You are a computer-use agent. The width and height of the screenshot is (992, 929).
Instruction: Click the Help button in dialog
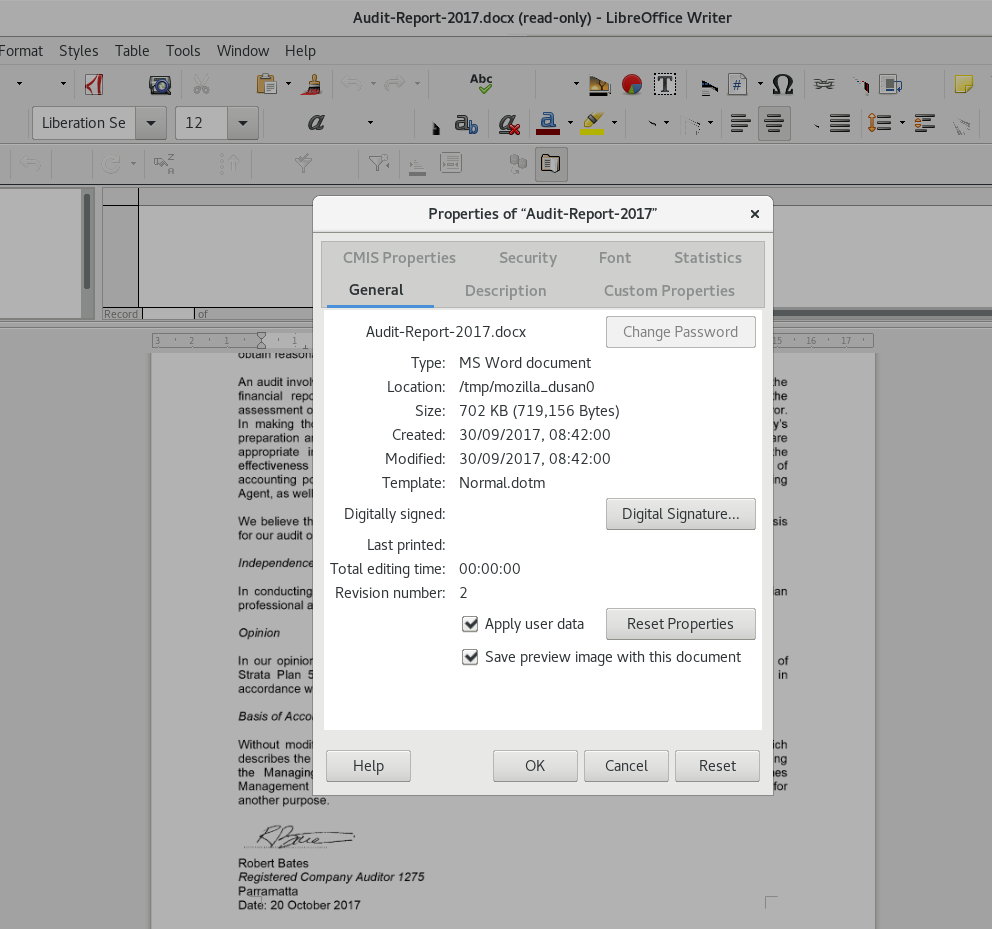[x=368, y=766]
